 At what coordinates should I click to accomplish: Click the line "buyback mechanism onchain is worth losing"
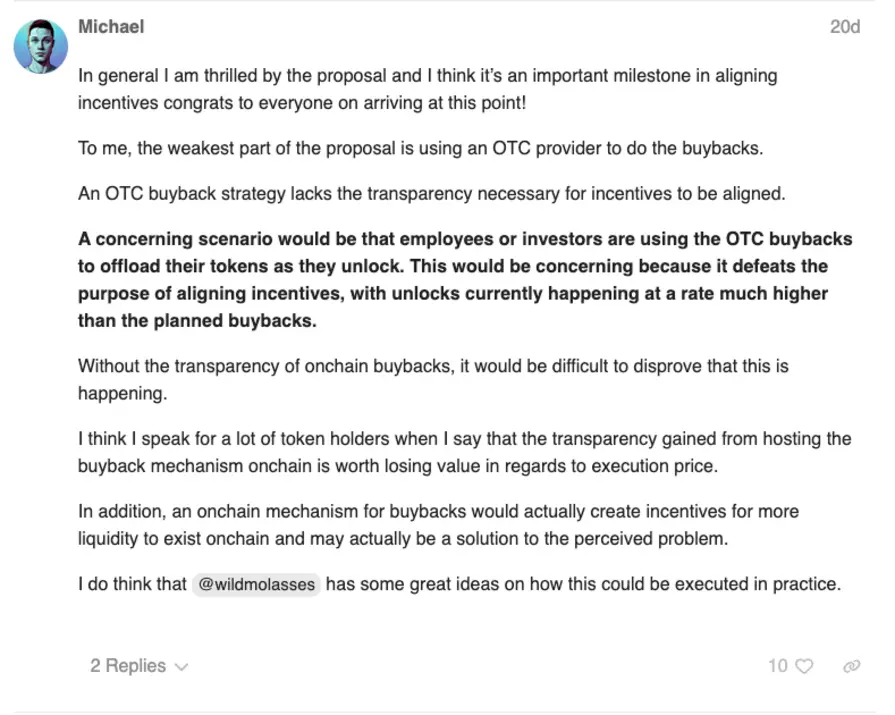398,466
